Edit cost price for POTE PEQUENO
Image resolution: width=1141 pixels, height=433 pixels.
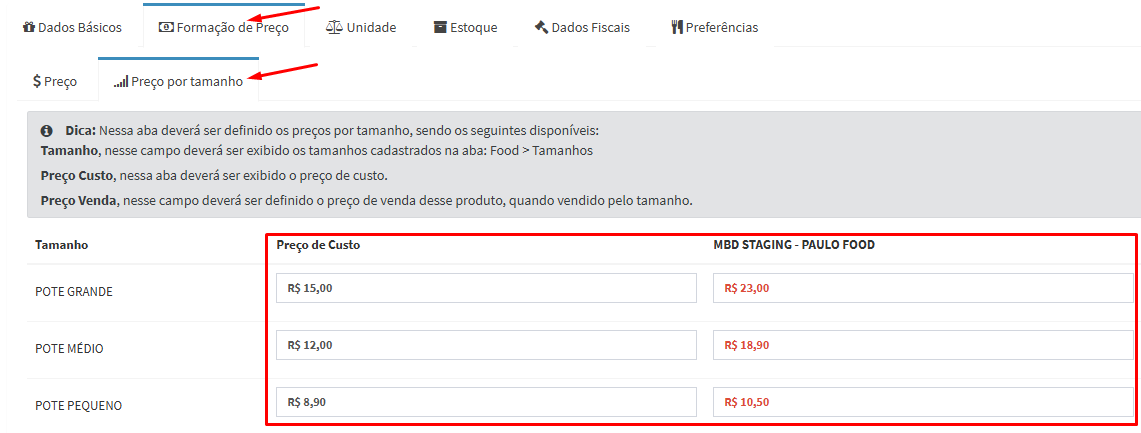pyautogui.click(x=486, y=402)
